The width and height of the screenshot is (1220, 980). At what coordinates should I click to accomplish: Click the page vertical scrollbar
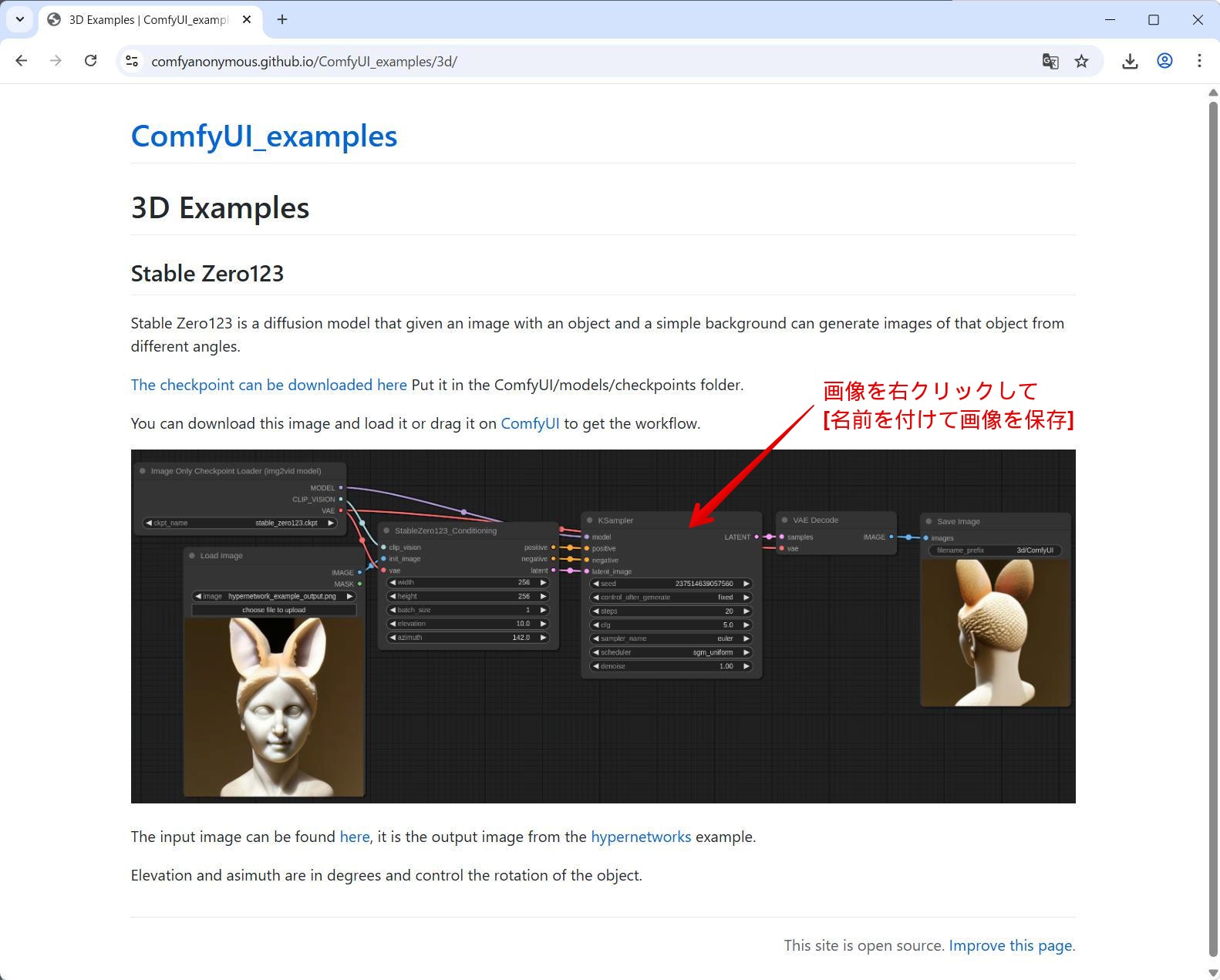point(1213,528)
